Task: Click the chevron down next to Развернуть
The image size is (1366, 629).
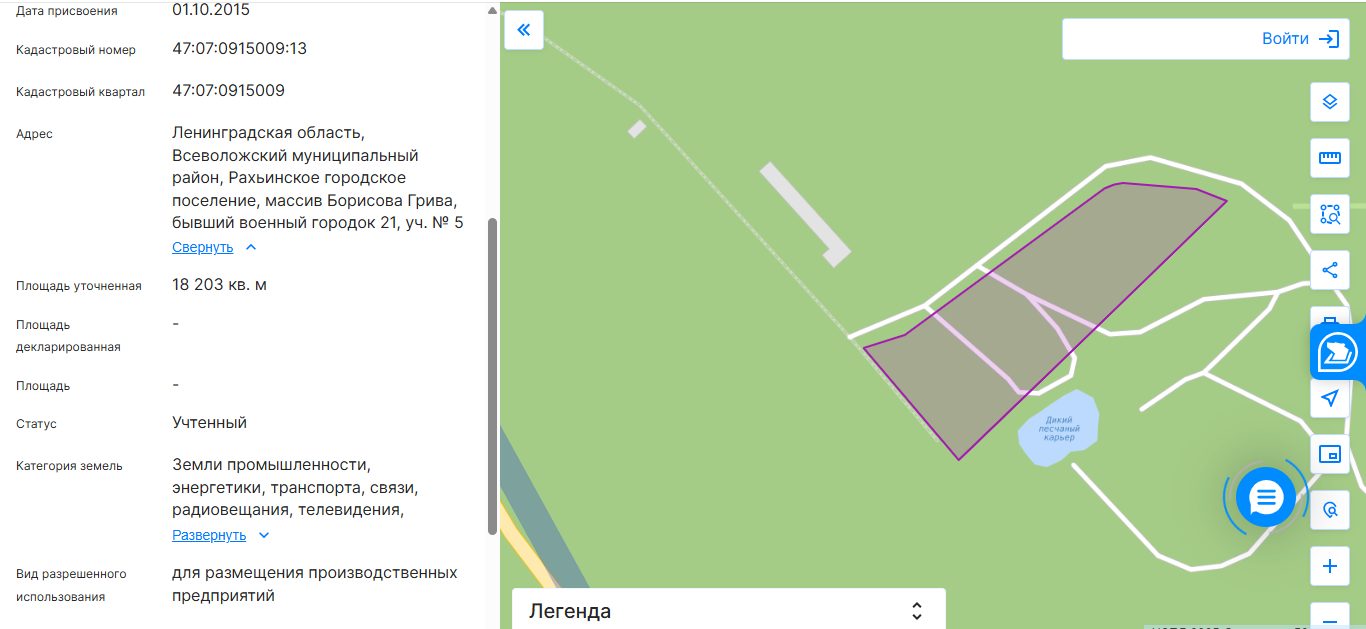Action: pos(264,535)
